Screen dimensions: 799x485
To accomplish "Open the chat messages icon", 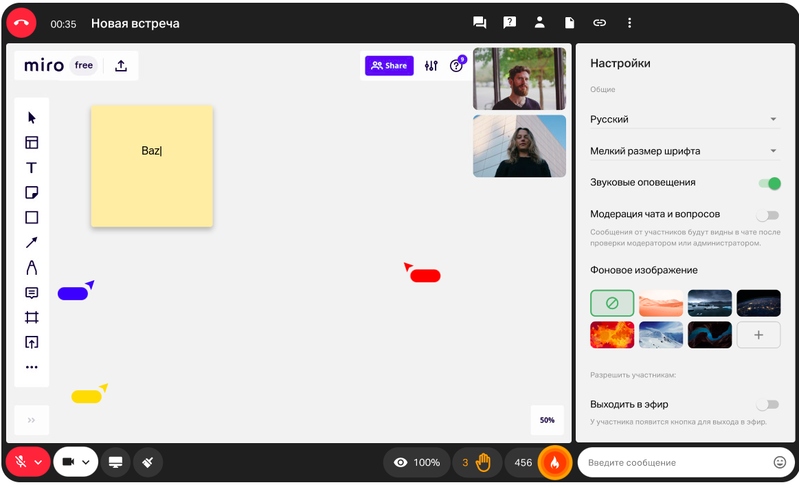I will [x=480, y=23].
